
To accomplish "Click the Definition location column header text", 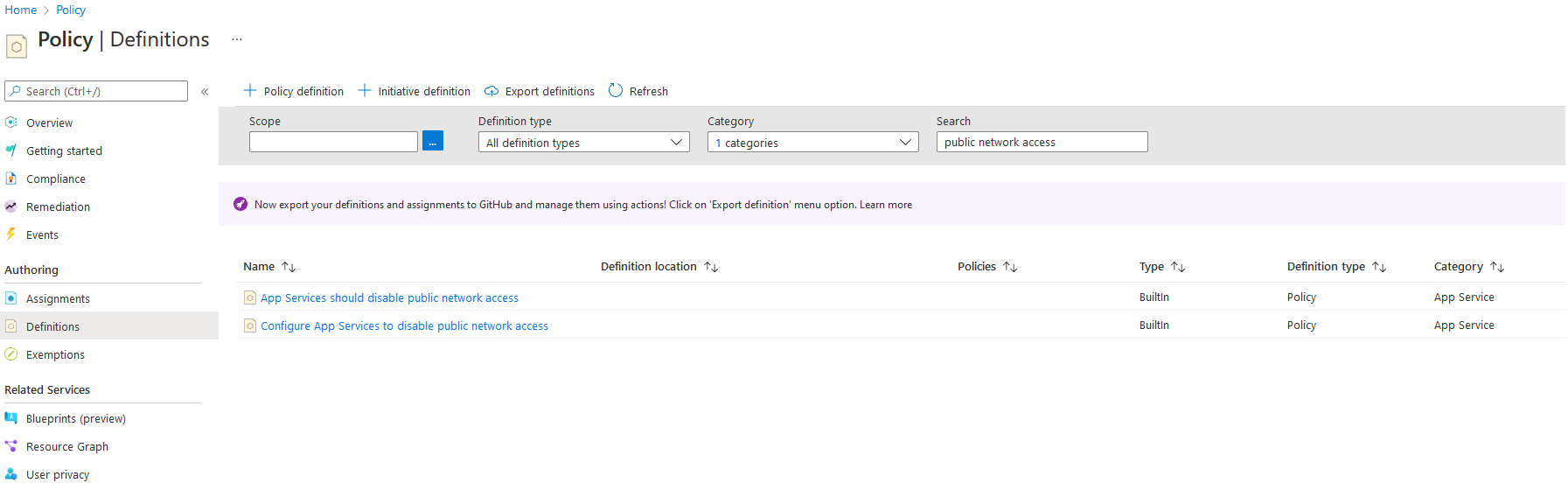I will coord(649,266).
